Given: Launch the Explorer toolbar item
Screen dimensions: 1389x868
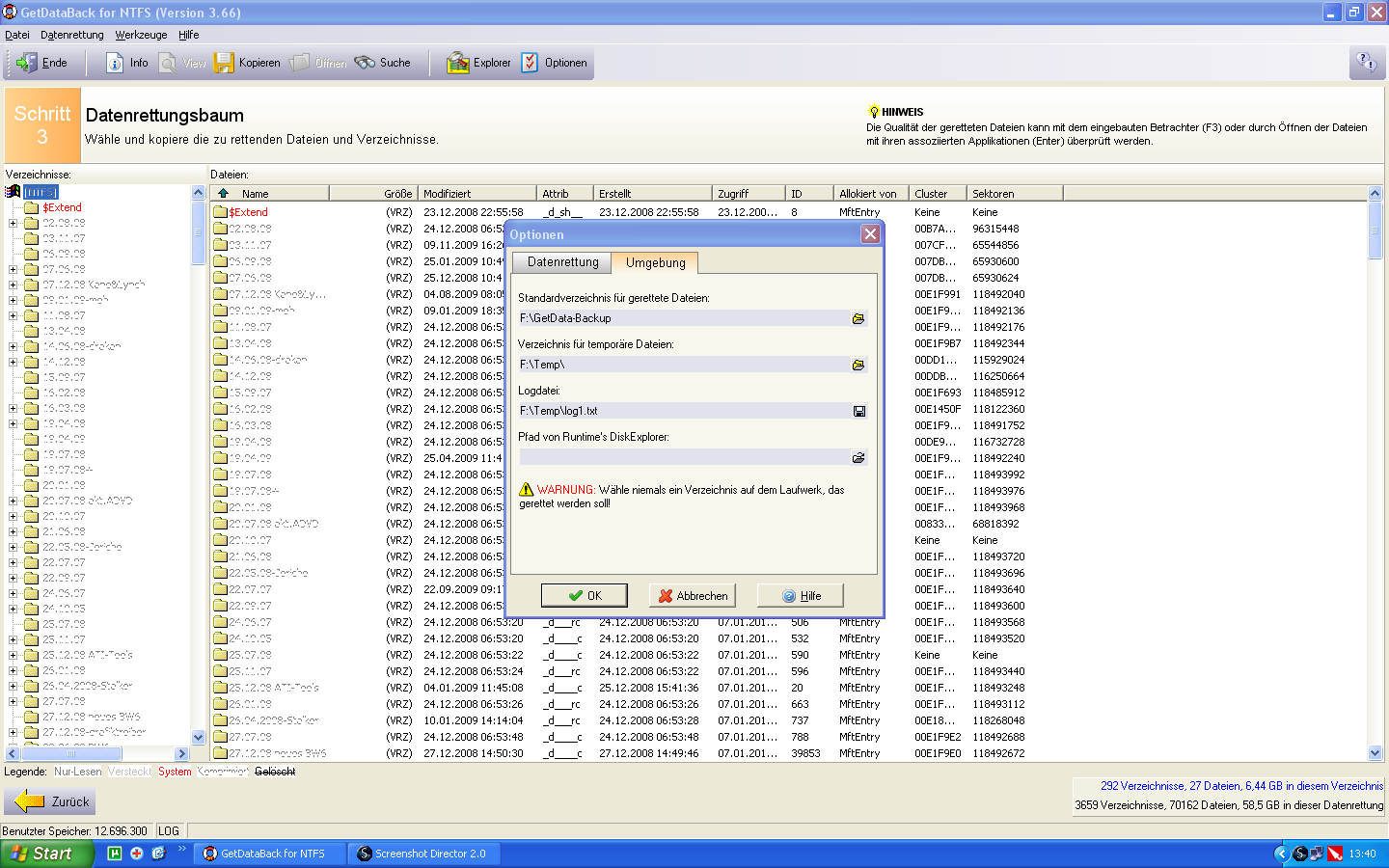Looking at the screenshot, I should pyautogui.click(x=478, y=63).
